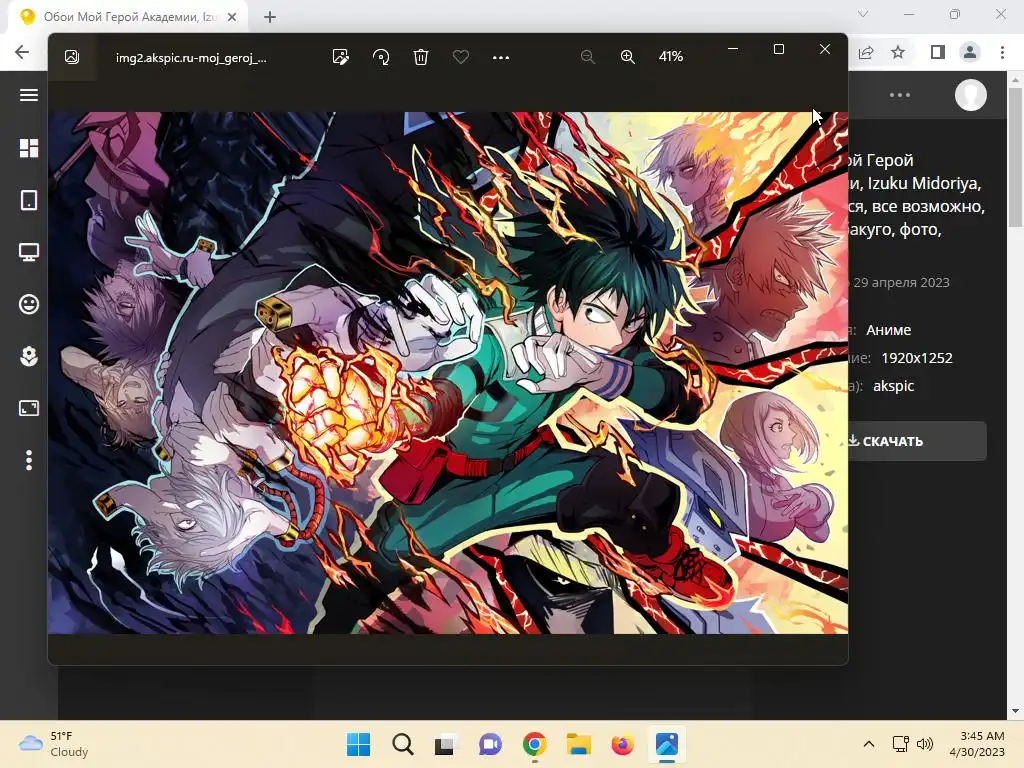
Task: Click the browser page vertical scrollbar
Action: tap(1015, 157)
